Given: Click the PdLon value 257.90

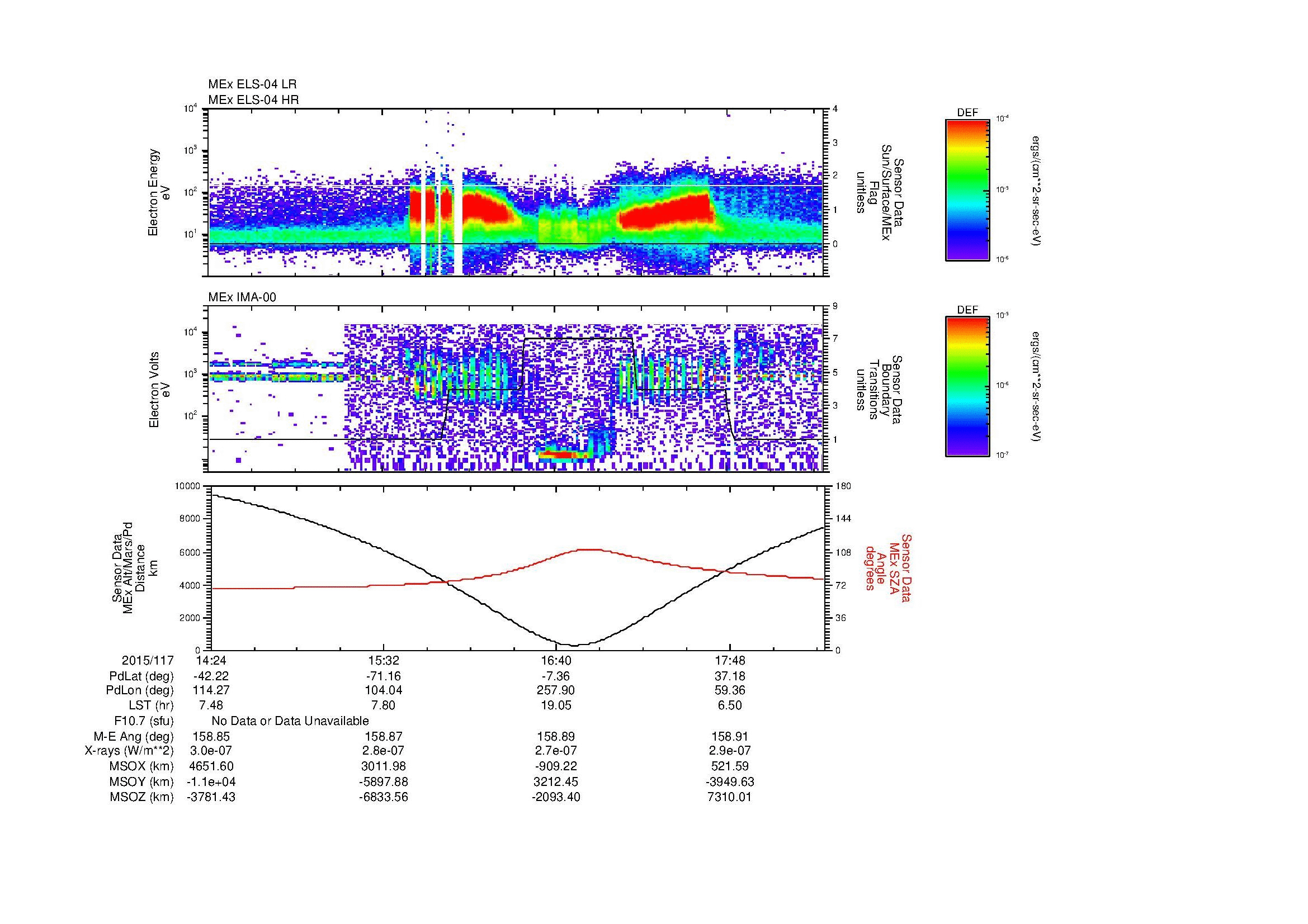Looking at the screenshot, I should point(556,690).
